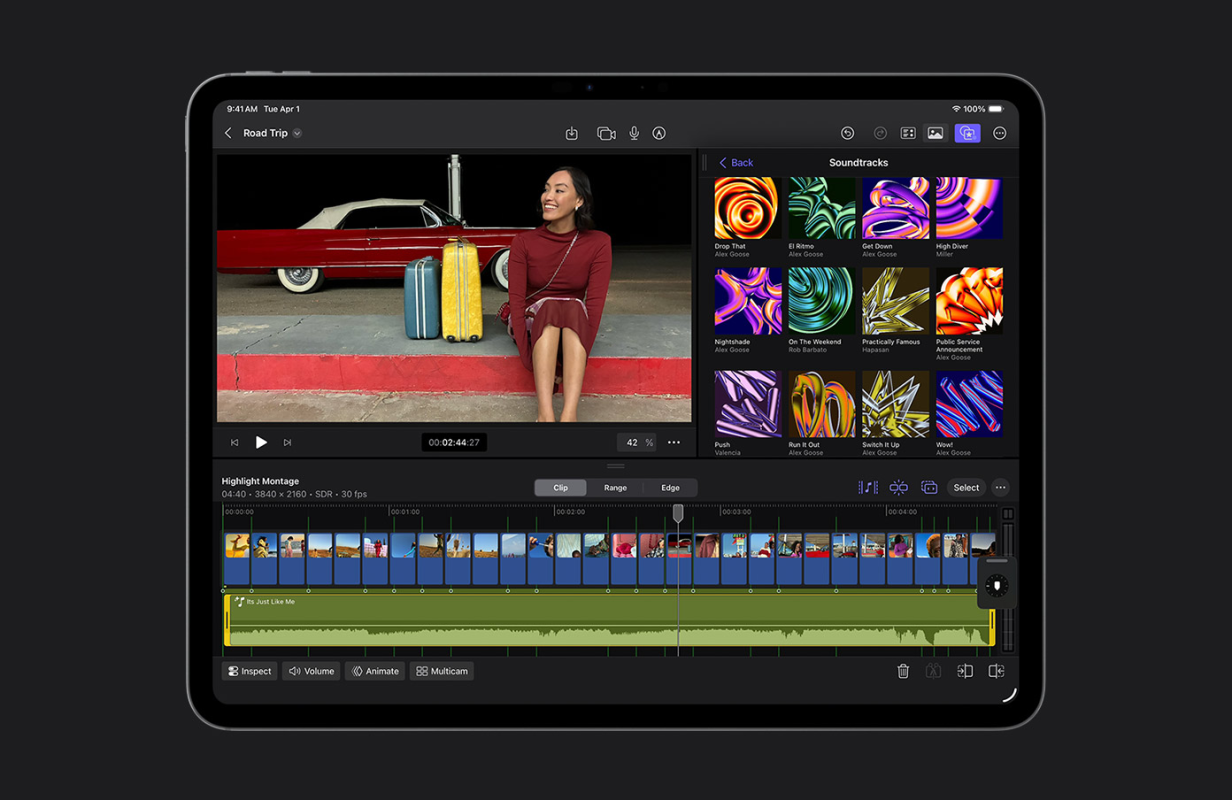Tap the import media icon in top toolbar

[x=572, y=133]
